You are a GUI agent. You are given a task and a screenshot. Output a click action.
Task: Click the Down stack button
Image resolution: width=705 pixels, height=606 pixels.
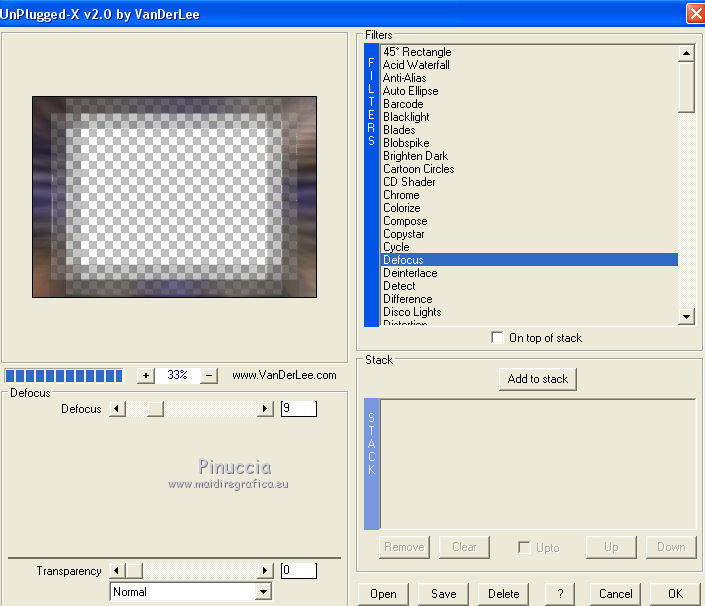(671, 547)
